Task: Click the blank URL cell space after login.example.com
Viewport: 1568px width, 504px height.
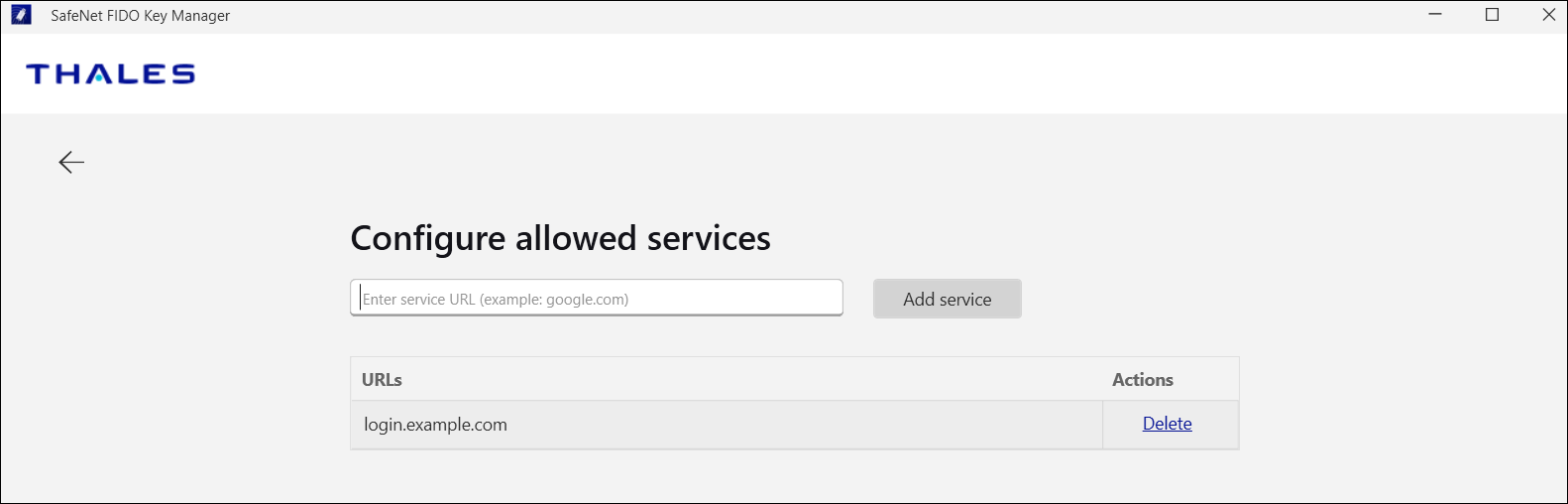Action: pos(793,425)
